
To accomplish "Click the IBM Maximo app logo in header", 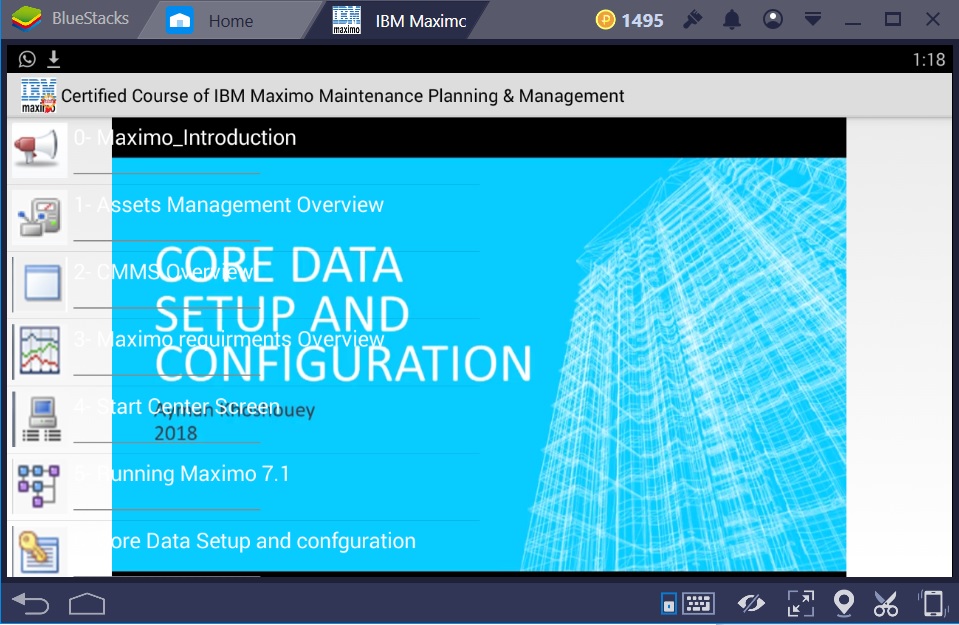I will [x=39, y=96].
